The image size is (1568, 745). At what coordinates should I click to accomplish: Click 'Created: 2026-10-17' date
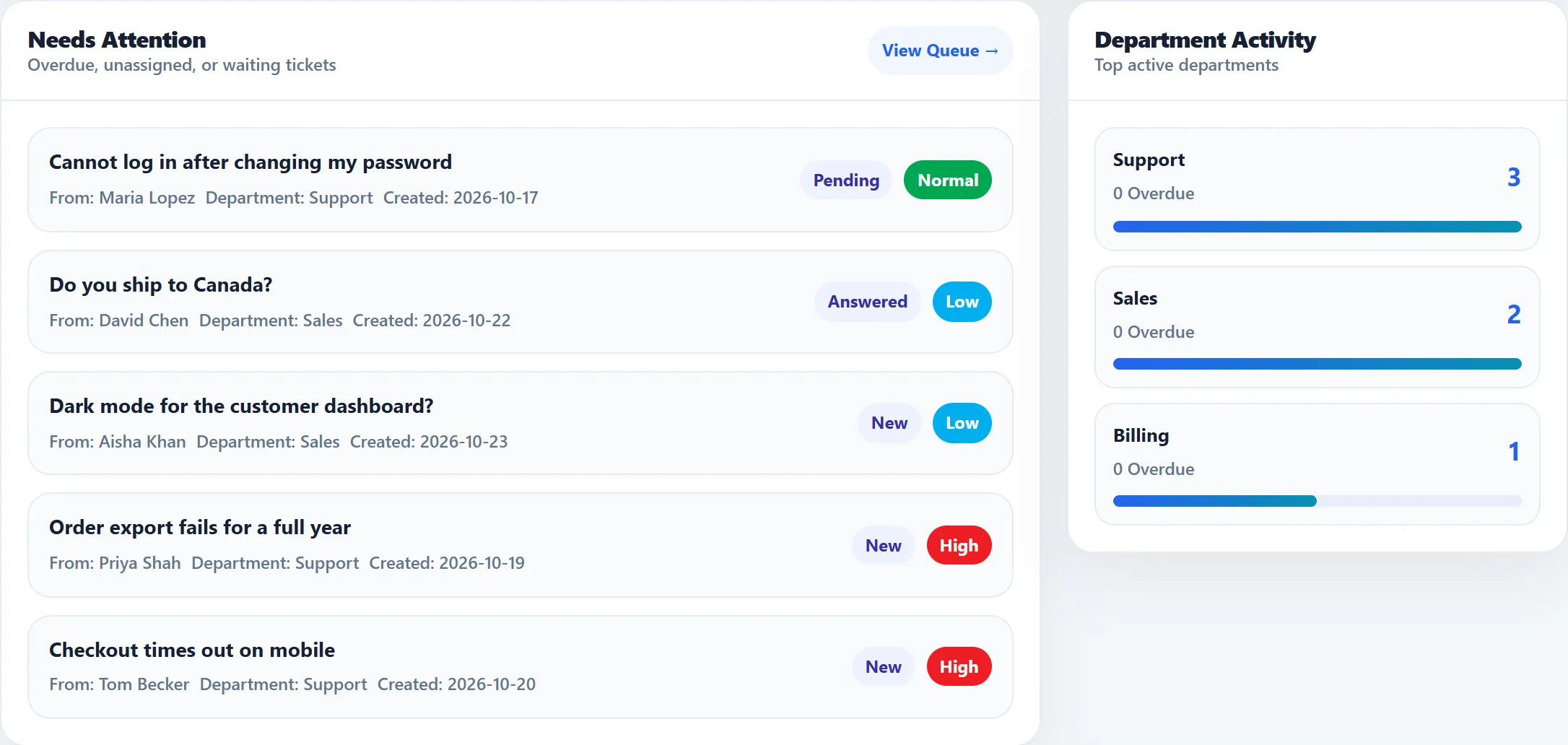tap(461, 198)
